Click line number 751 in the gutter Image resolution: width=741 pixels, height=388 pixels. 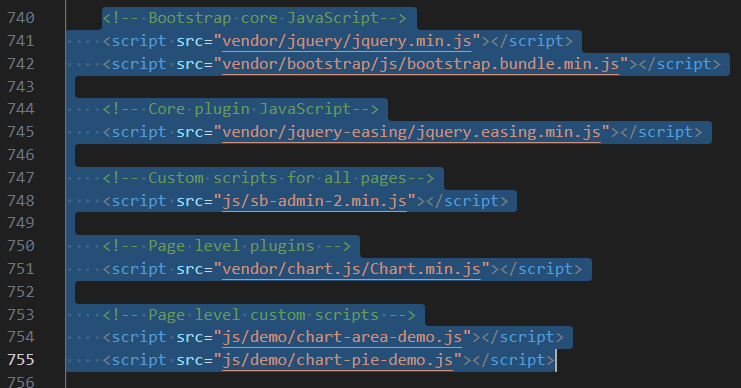[x=21, y=269]
